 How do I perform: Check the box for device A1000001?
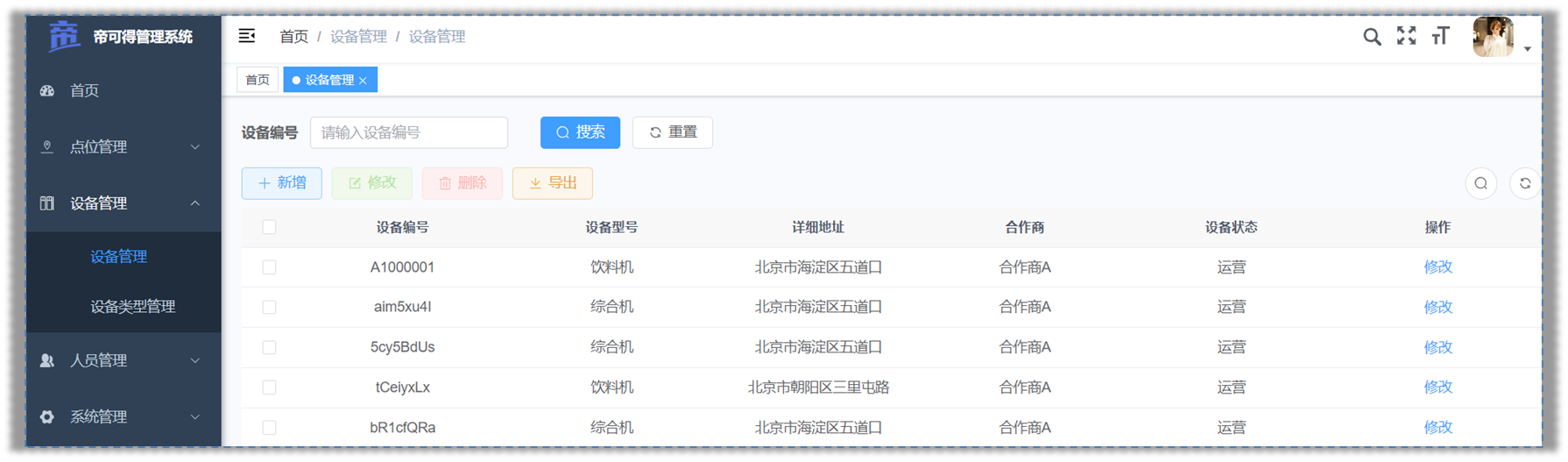click(x=269, y=267)
